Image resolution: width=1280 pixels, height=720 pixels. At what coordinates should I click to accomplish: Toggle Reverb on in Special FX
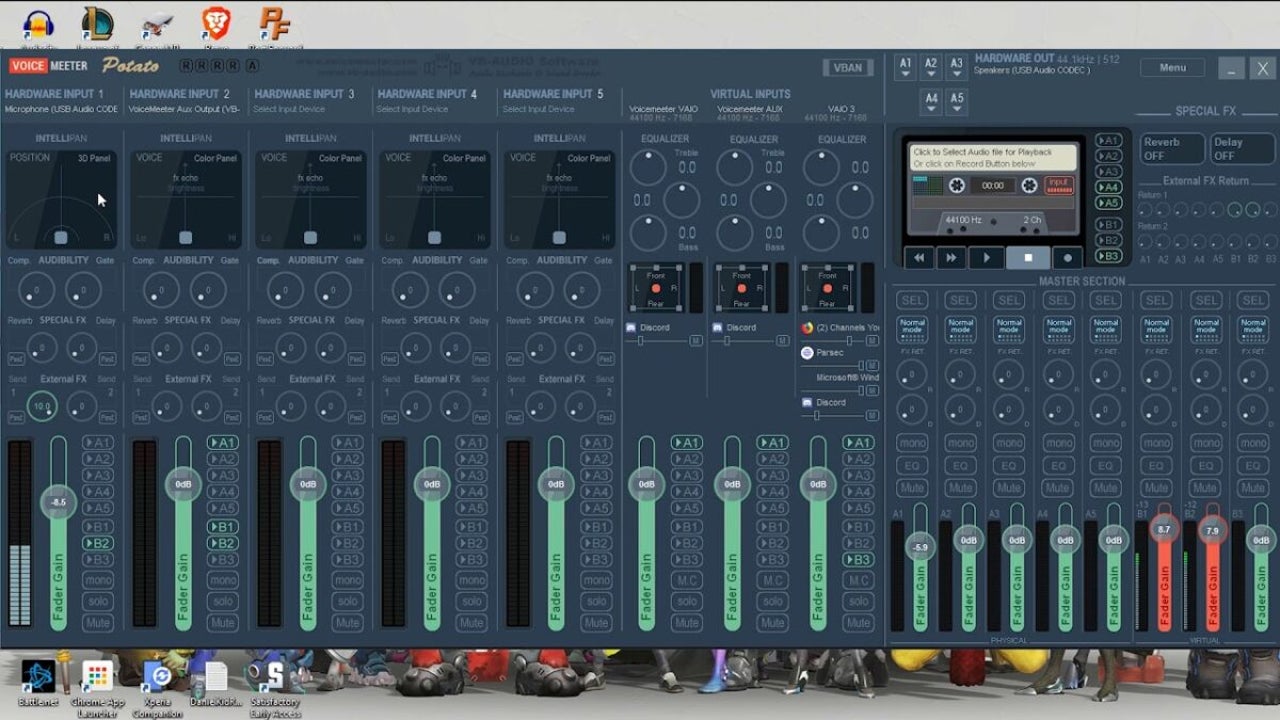pos(1171,146)
